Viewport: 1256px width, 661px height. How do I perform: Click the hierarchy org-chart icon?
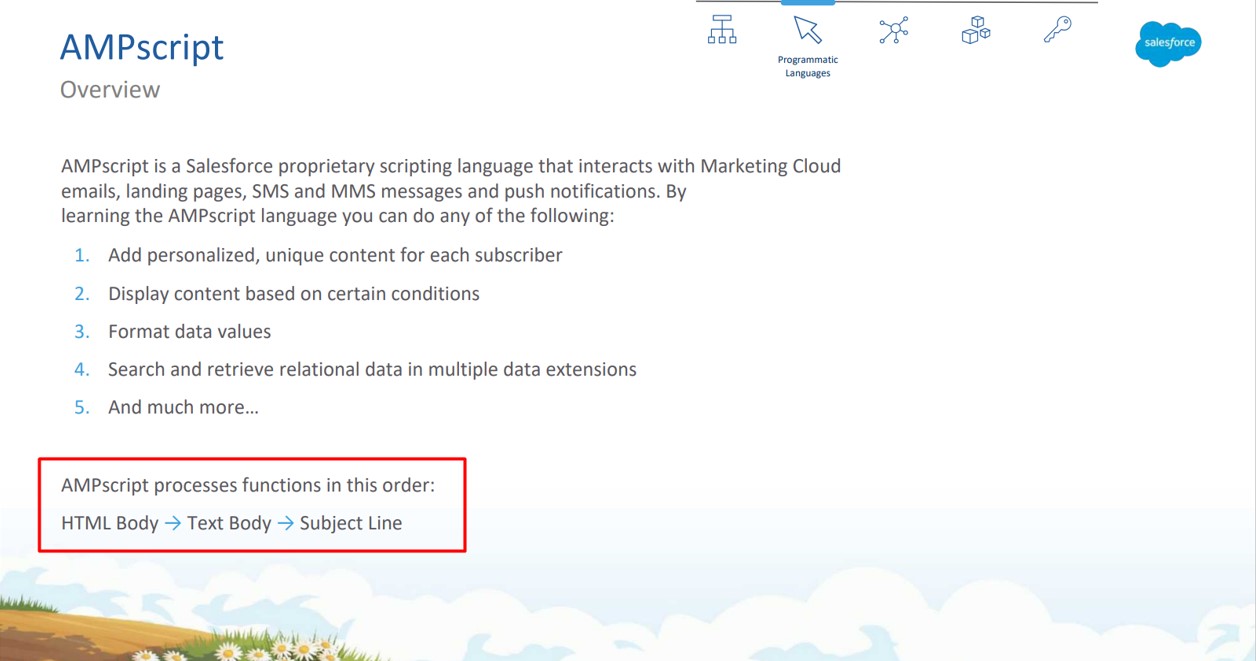722,30
